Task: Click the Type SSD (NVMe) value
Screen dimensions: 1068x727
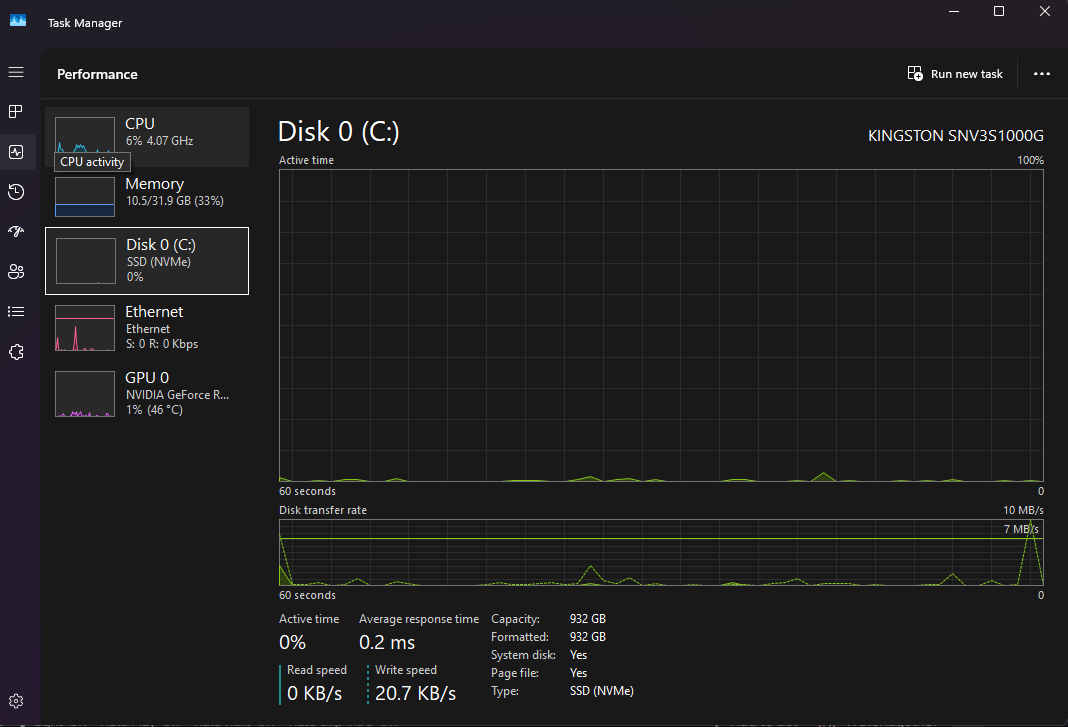Action: coord(601,691)
